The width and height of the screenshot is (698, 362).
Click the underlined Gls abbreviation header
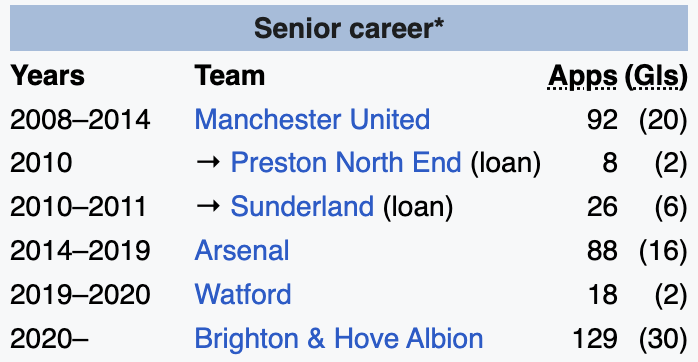click(657, 77)
